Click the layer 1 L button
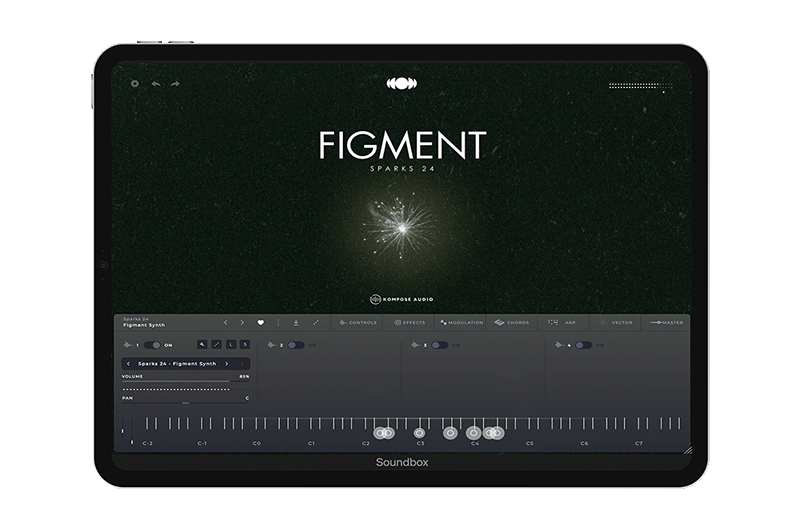This screenshot has width=800, height=530. point(231,345)
